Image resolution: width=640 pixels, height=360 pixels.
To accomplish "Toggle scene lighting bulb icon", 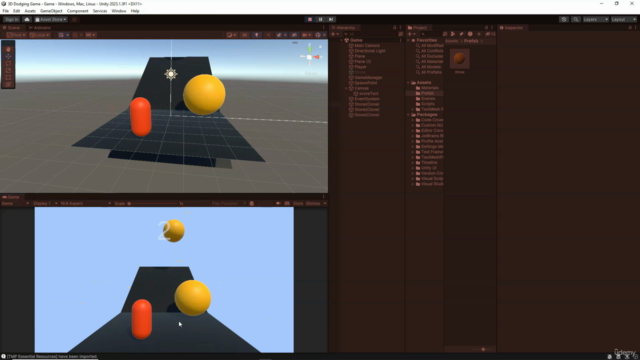I will click(x=256, y=35).
